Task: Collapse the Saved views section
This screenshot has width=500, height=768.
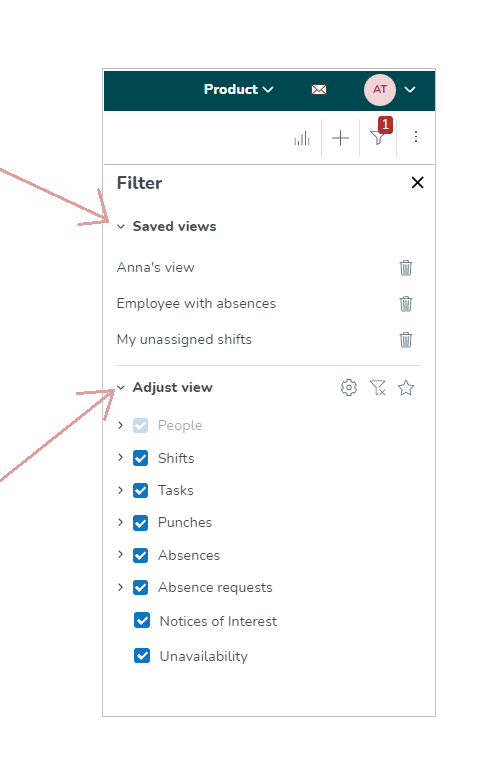Action: point(120,227)
